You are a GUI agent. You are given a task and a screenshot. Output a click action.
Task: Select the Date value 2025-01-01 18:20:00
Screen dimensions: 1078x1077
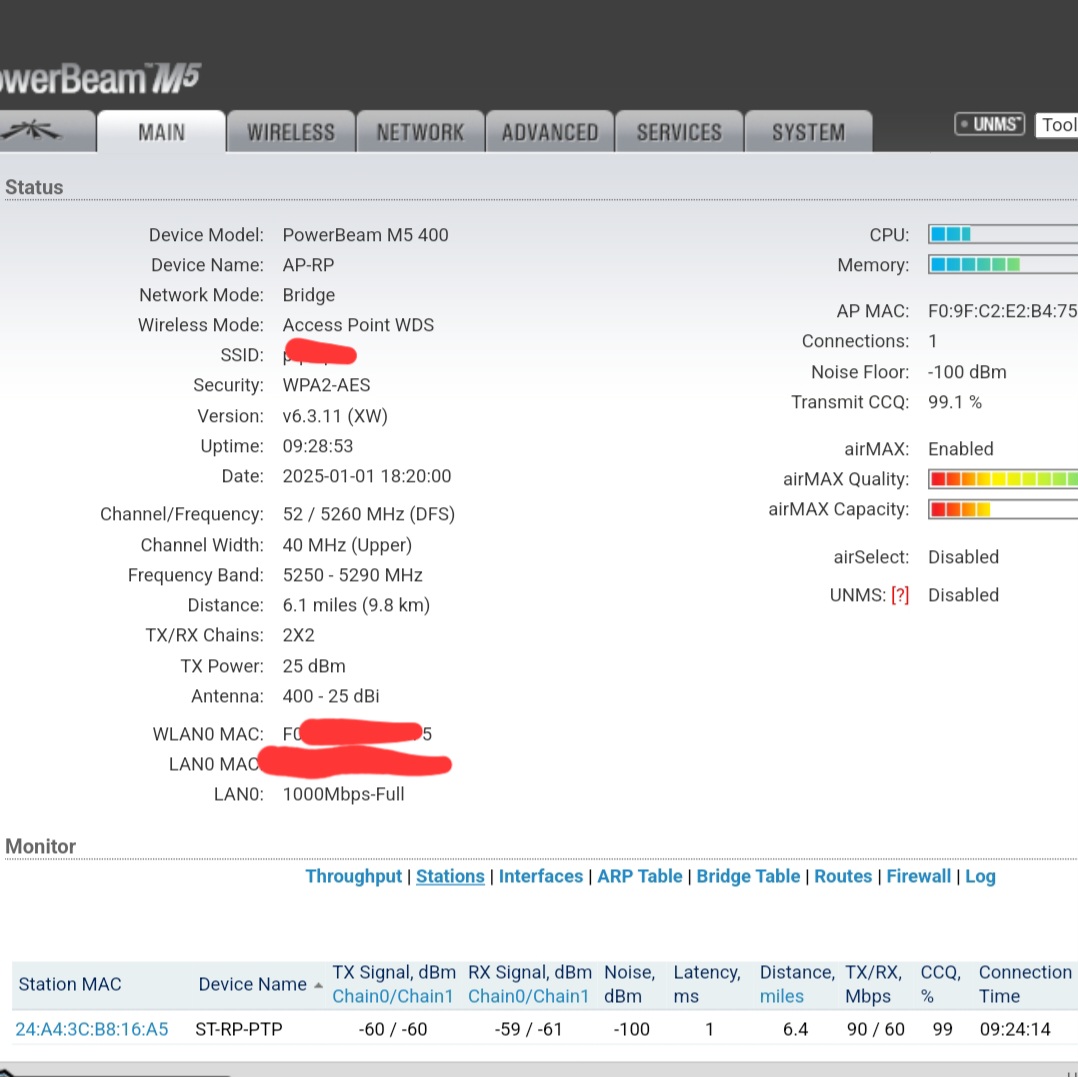366,476
